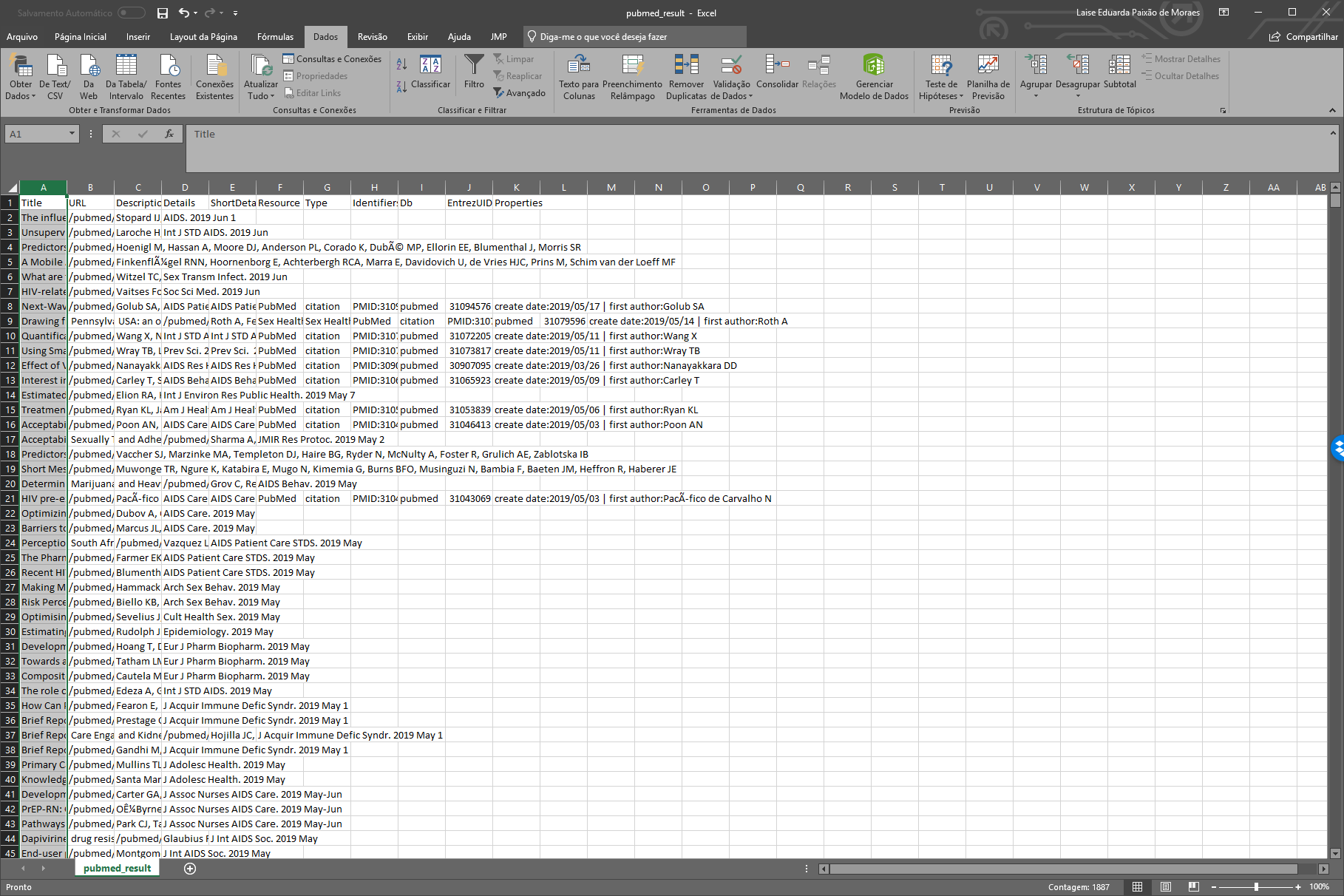Expand the formula bar

tap(1333, 134)
